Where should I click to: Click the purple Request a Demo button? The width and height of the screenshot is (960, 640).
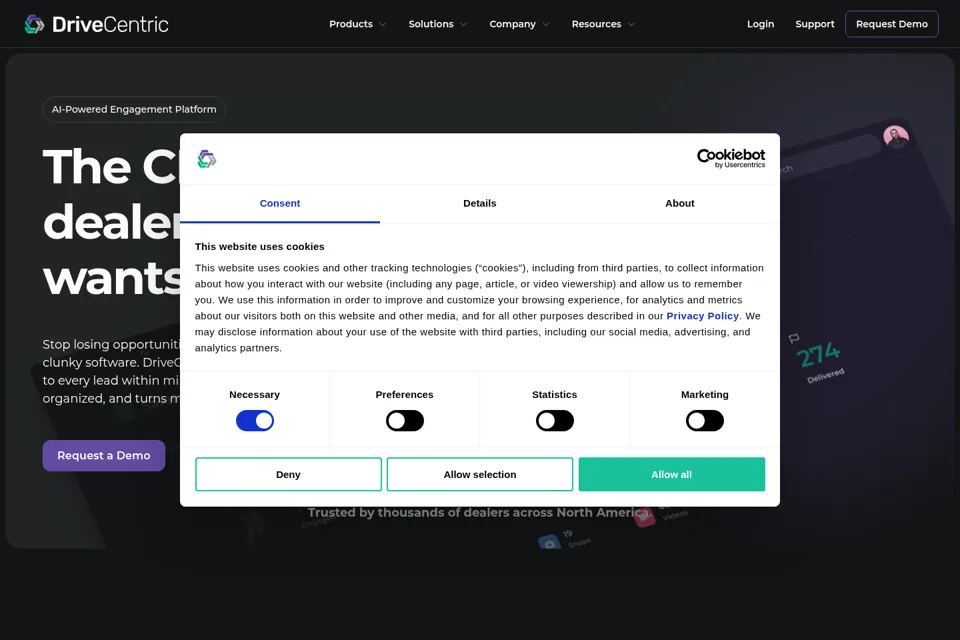pos(103,456)
